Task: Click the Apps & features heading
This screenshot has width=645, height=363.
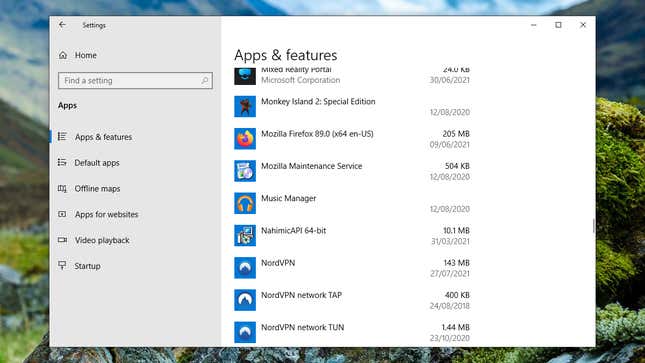Action: pyautogui.click(x=286, y=55)
